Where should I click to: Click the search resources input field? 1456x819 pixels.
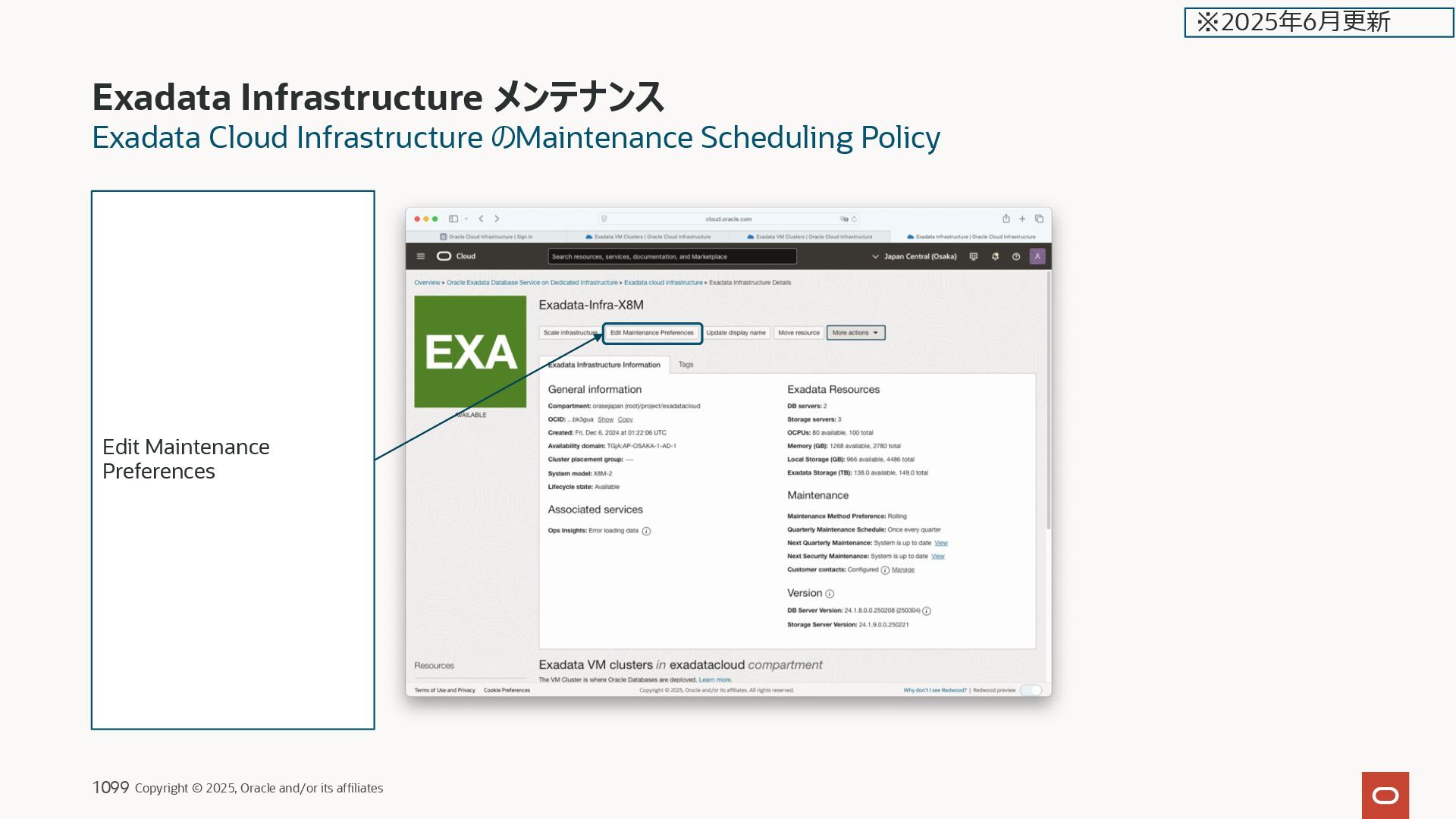672,256
